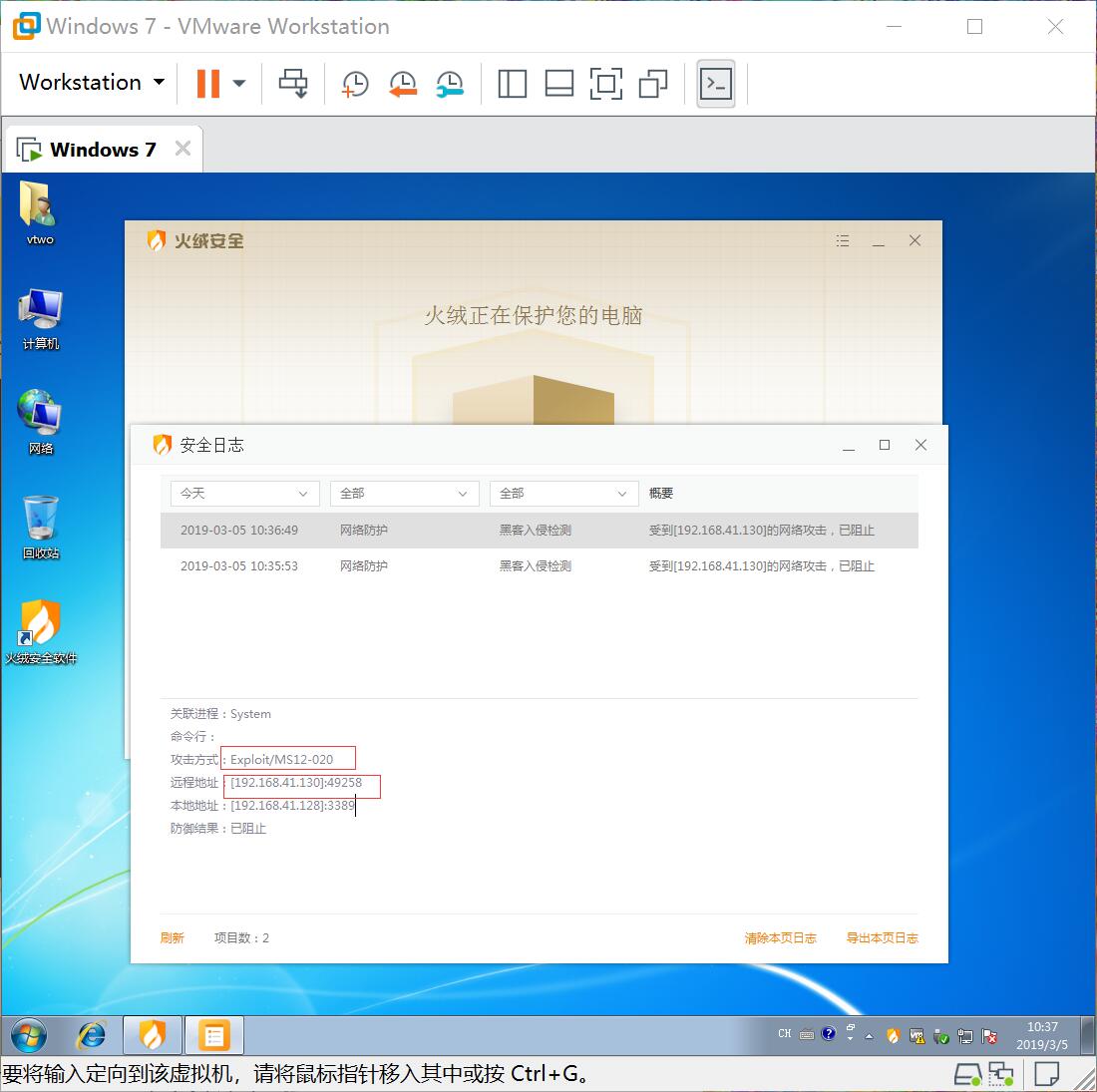Enter full screen mode in VMware
The height and width of the screenshot is (1092, 1097).
[605, 84]
